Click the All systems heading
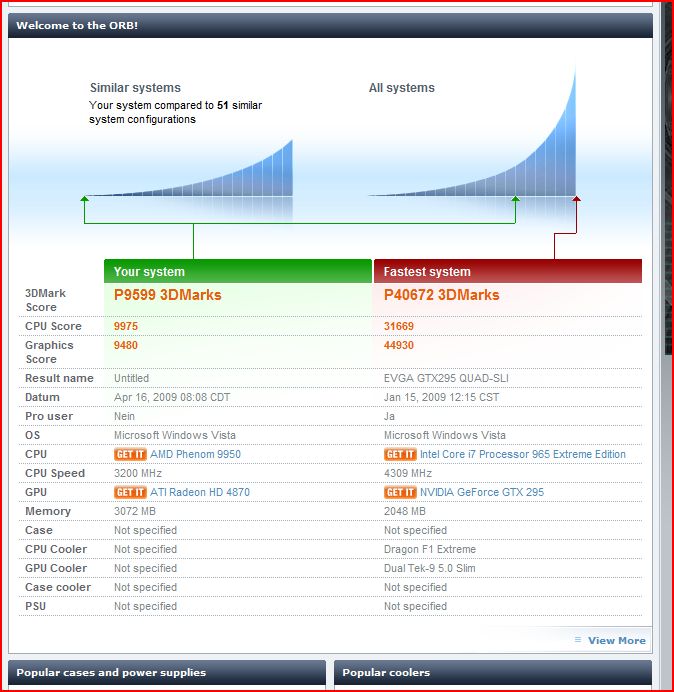The height and width of the screenshot is (692, 674). tap(402, 87)
